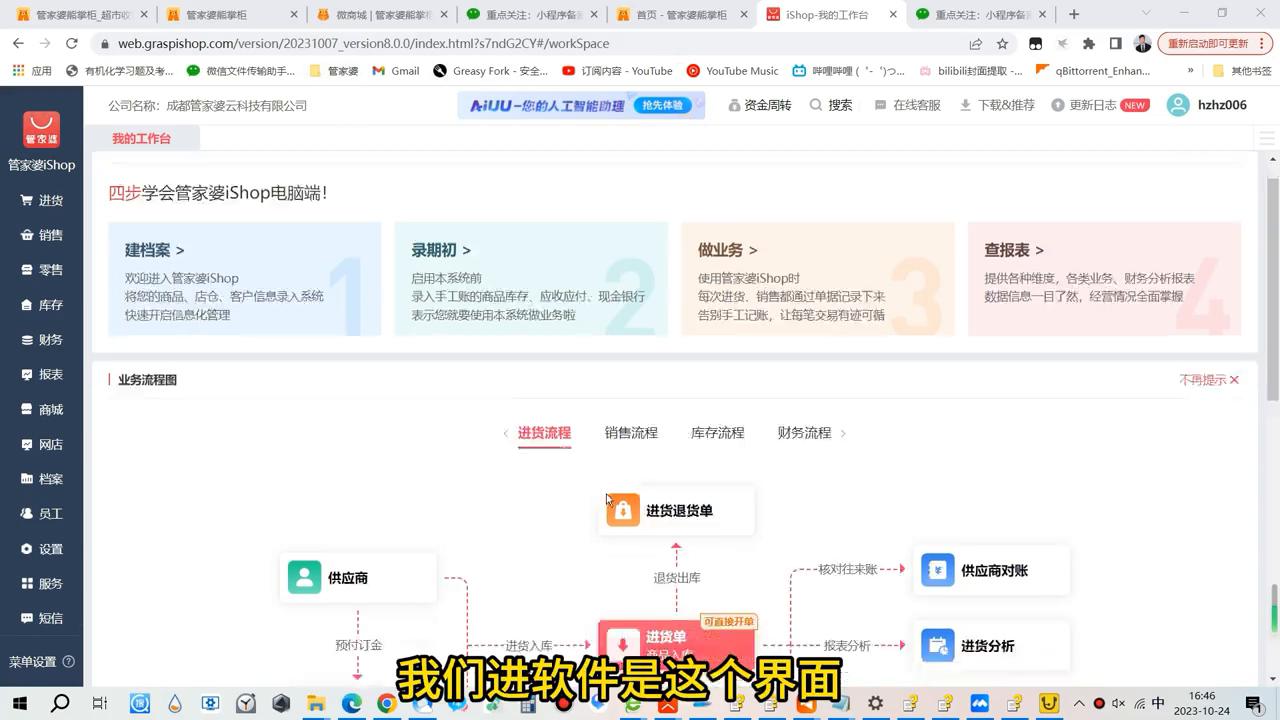Select the 进货流程 tab

click(544, 433)
